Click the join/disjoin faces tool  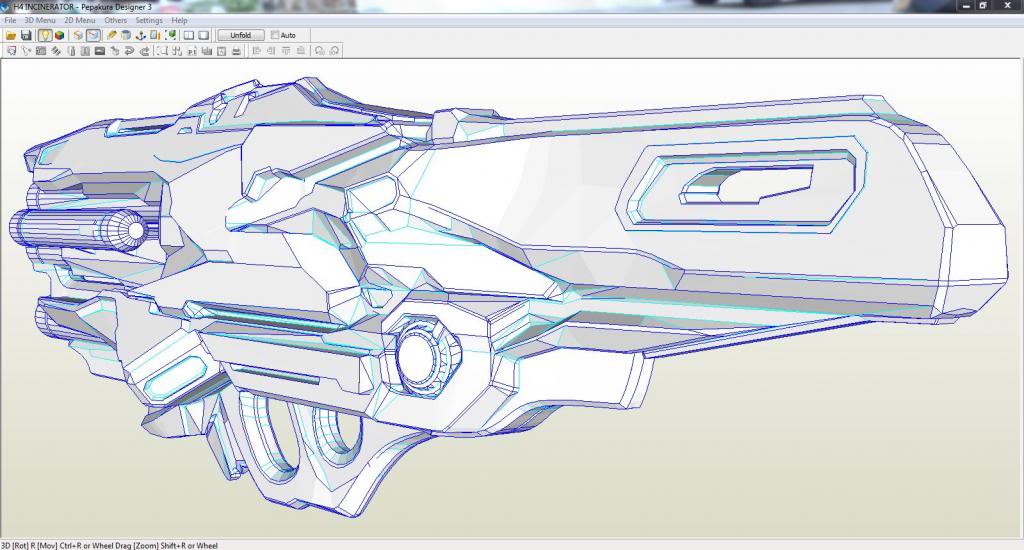tap(40, 51)
